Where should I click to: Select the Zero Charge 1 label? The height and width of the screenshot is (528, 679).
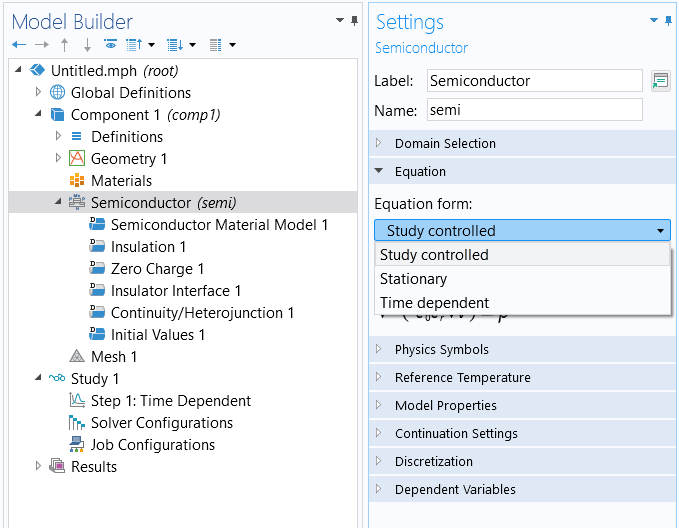[157, 269]
